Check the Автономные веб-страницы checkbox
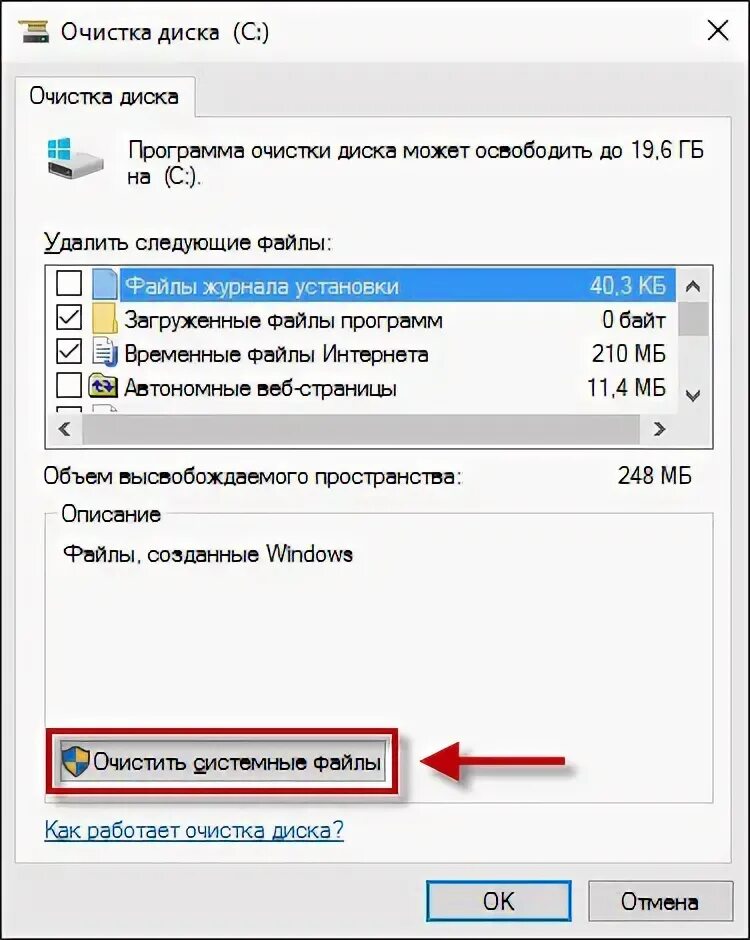Viewport: 750px width, 940px height. (69, 385)
